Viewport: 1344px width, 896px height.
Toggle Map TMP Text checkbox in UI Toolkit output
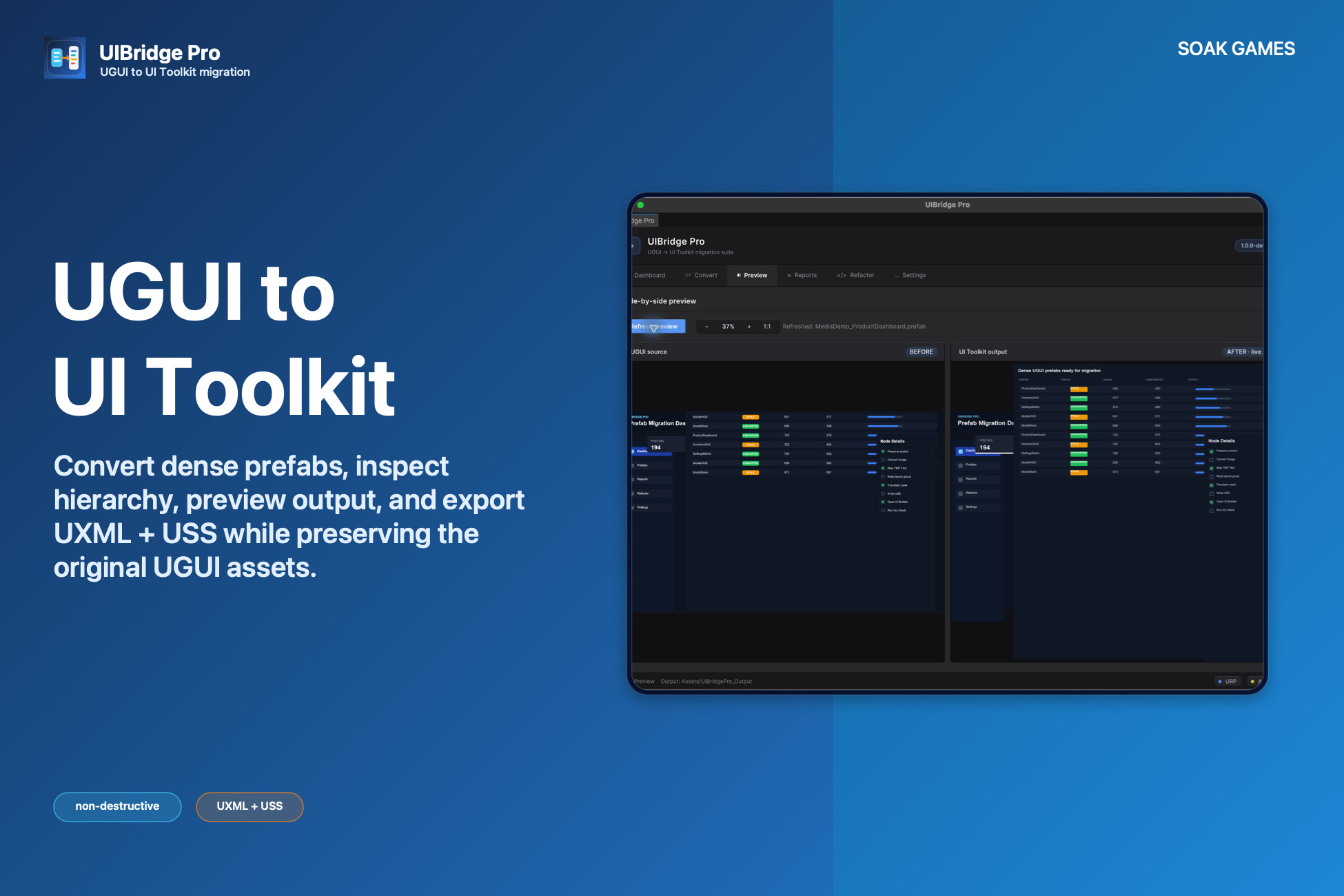1212,468
